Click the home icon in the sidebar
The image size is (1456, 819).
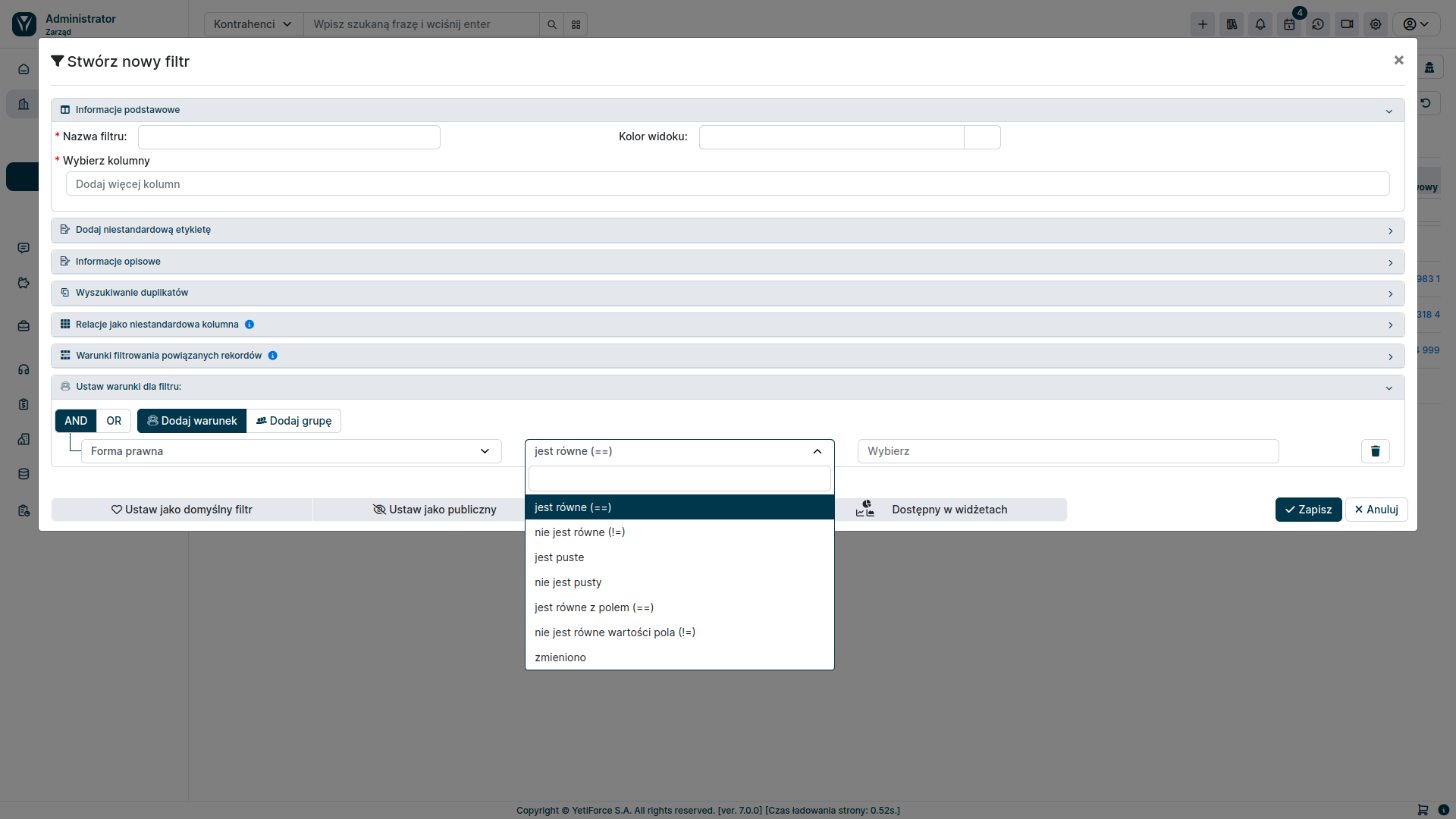(24, 69)
